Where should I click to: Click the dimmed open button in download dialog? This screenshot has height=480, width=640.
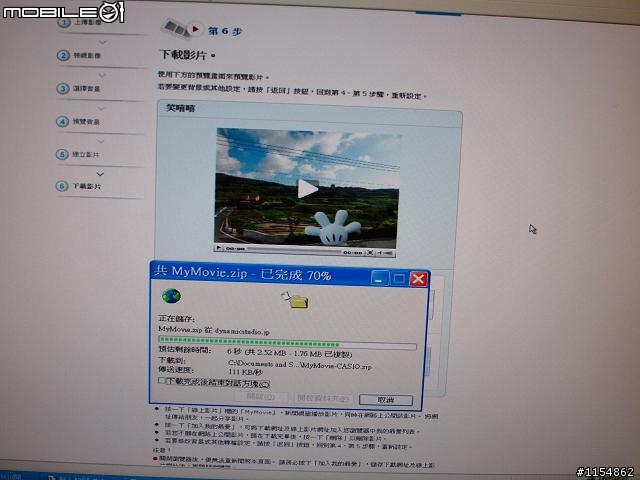[x=261, y=396]
